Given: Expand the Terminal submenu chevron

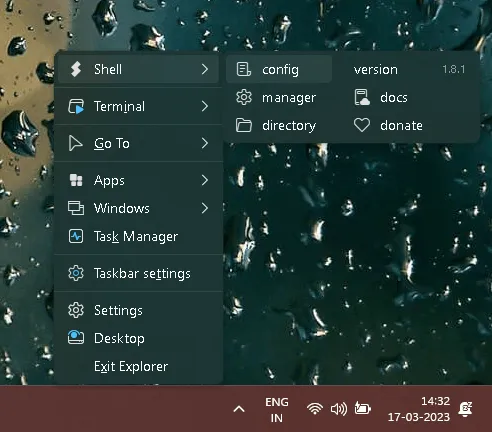Looking at the screenshot, I should tap(205, 106).
